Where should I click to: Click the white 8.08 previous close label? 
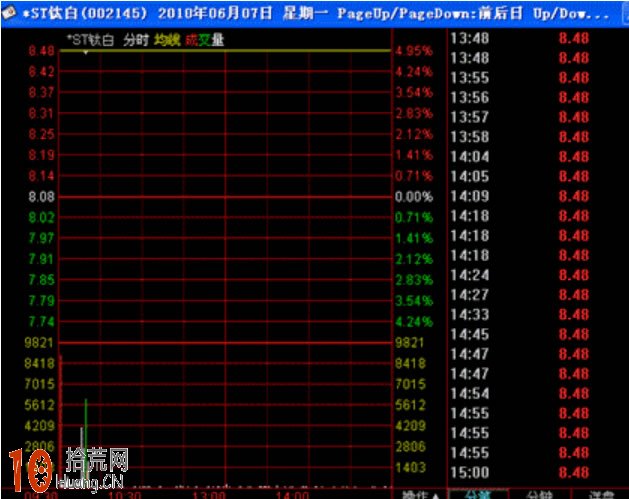(41, 197)
